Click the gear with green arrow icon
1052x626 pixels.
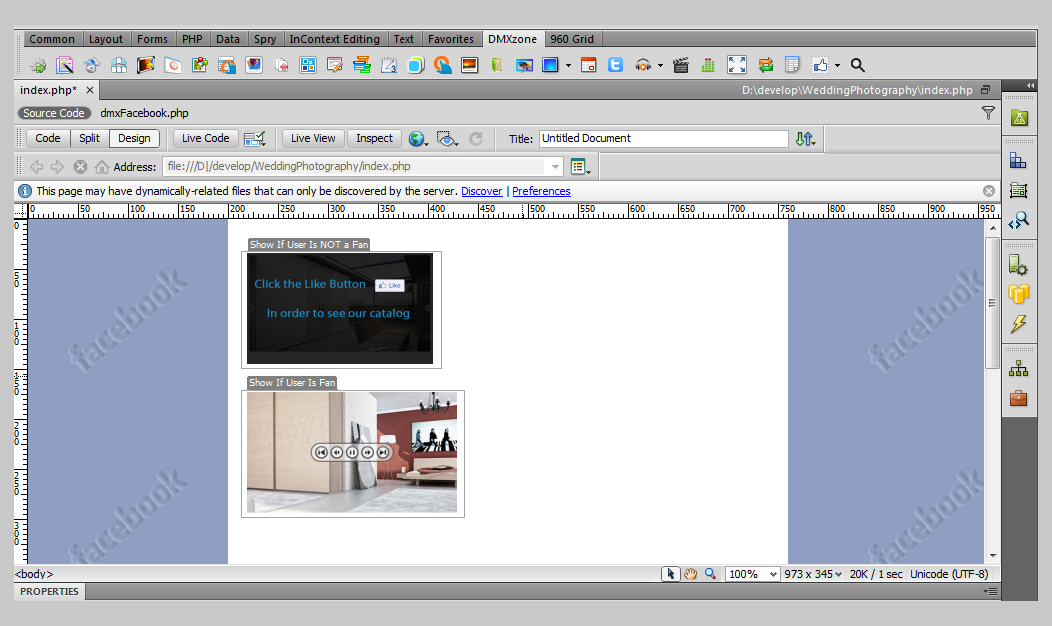pos(38,65)
